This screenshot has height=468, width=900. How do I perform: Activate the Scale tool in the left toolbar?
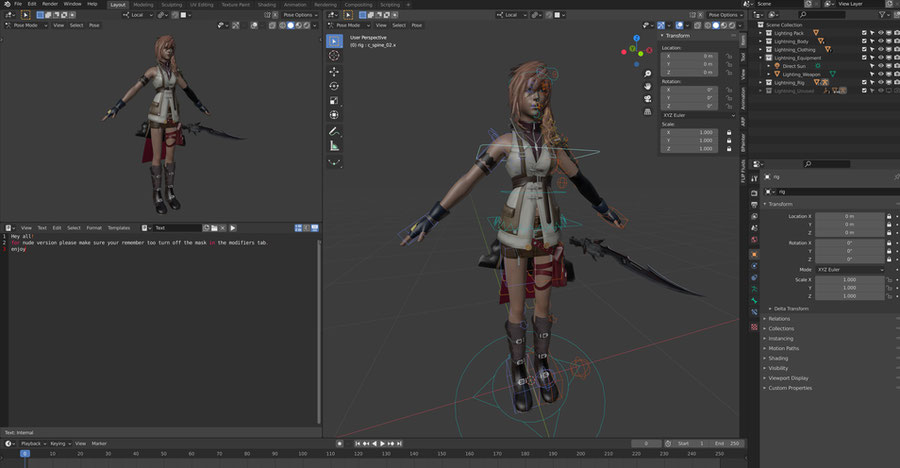pos(334,100)
